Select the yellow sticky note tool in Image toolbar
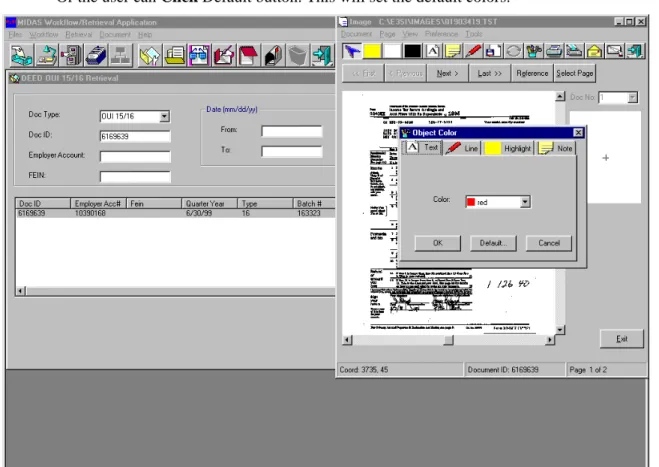 (453, 51)
